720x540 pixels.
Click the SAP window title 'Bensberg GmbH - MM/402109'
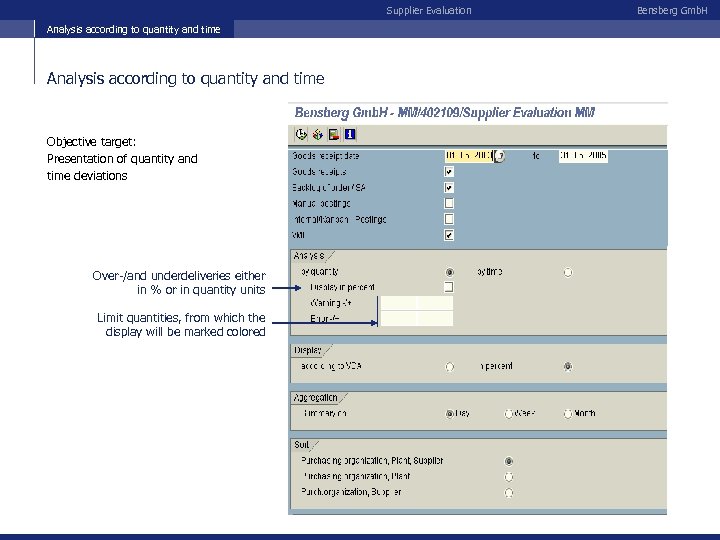click(x=444, y=112)
